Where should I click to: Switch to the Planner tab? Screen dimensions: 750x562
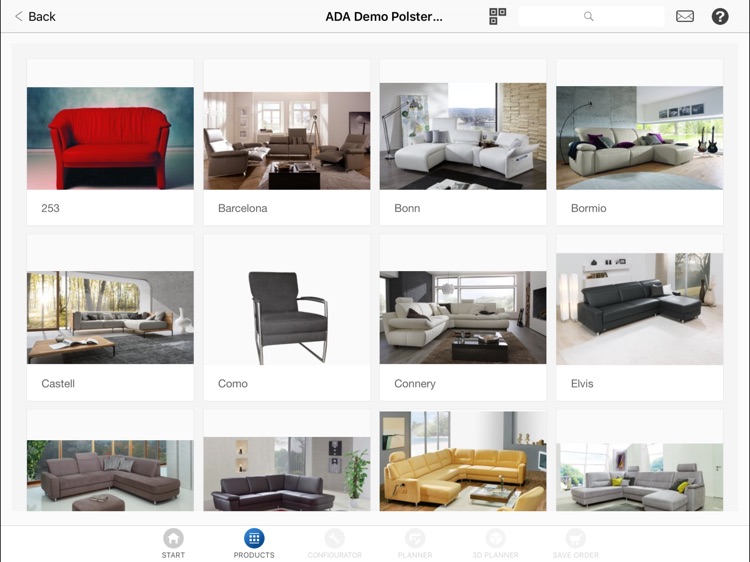click(x=415, y=544)
